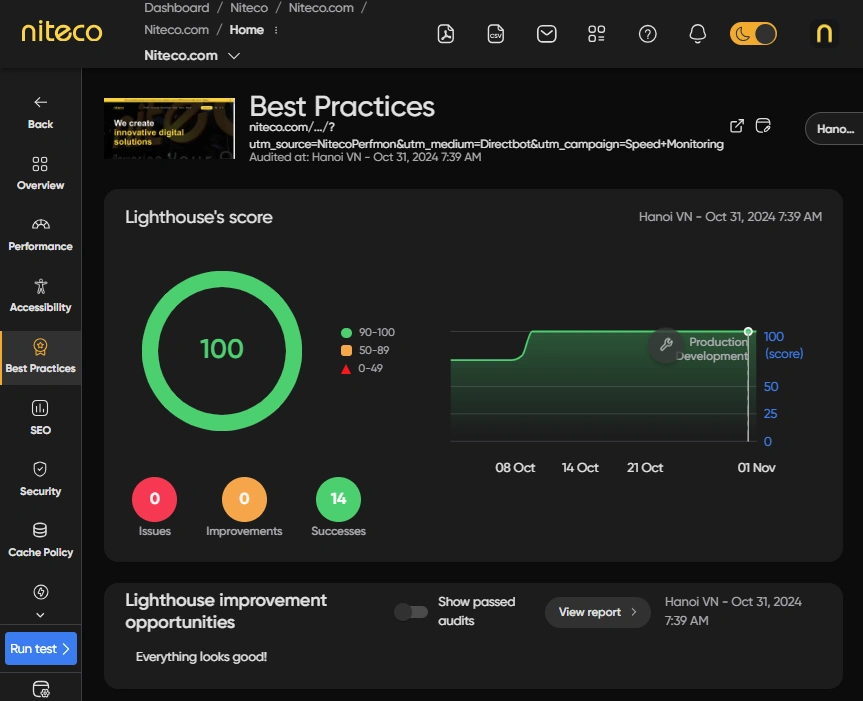Open breadcrumb three-dot options menu
The width and height of the screenshot is (863, 701).
(276, 30)
